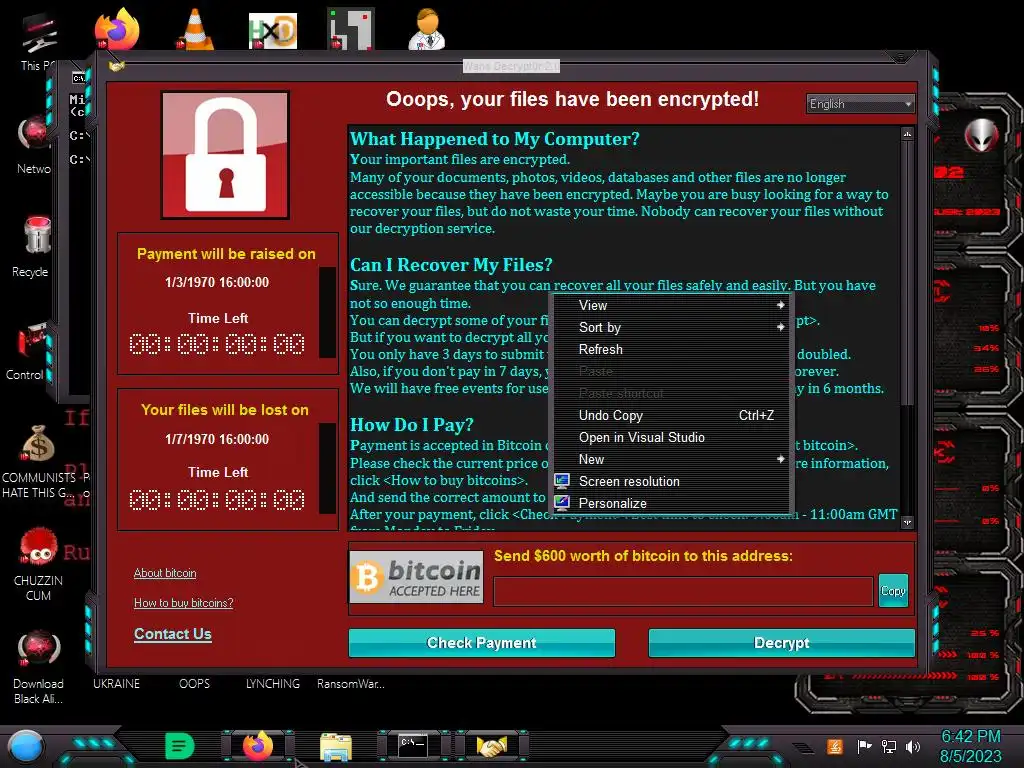This screenshot has width=1024, height=768.
Task: Select Undo Copy in the context menu
Action: tap(673, 415)
